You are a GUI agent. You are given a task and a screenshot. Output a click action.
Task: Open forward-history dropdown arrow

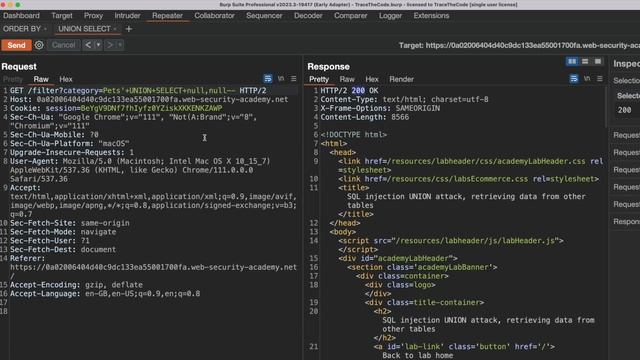coord(120,45)
